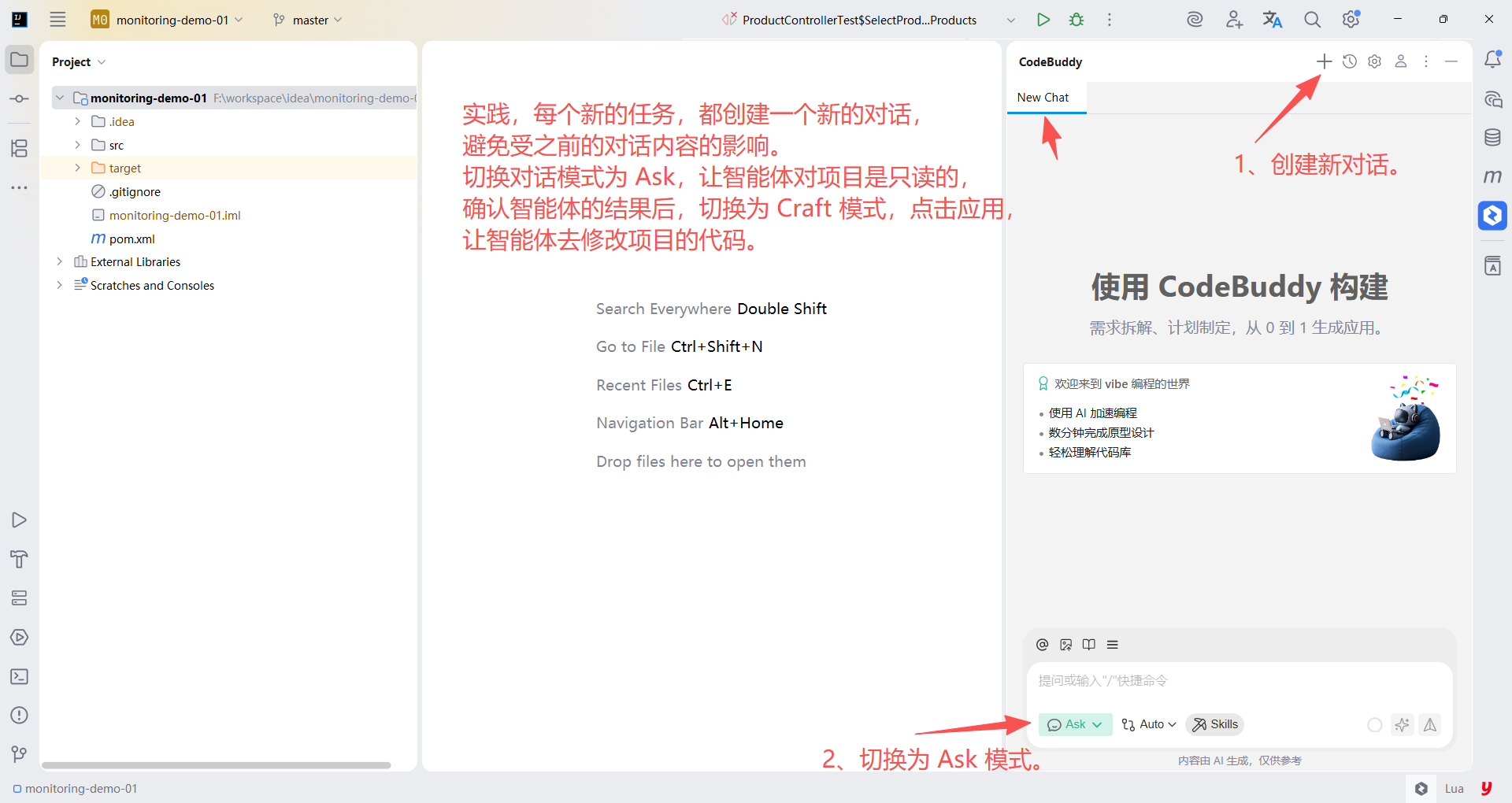Open the Git tool window in left sidebar
Viewport: 1512px width, 803px height.
[20, 754]
